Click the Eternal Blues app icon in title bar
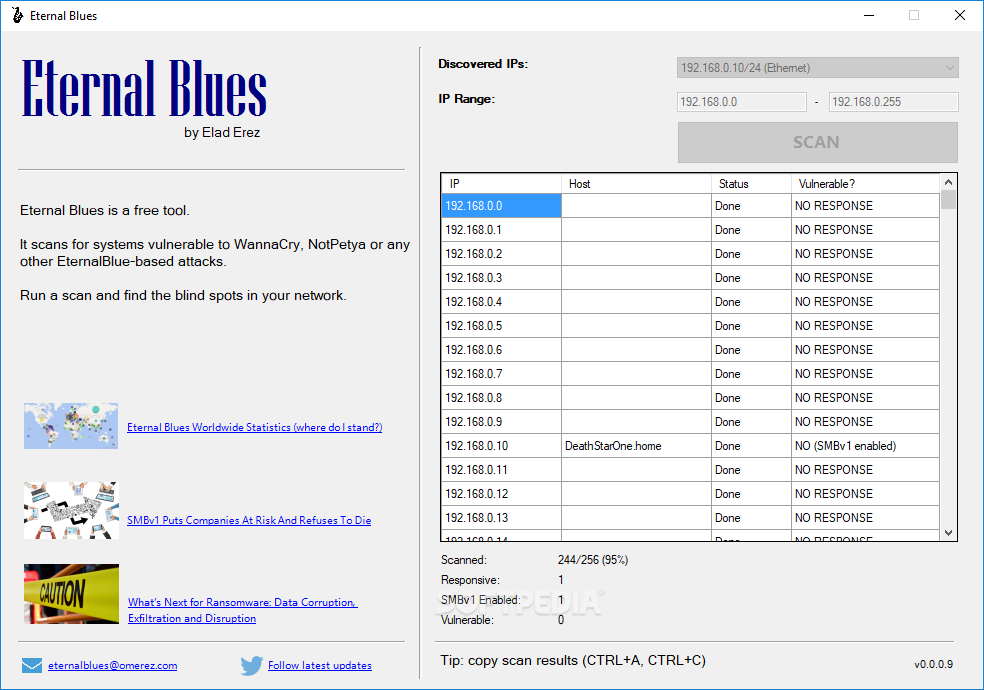This screenshot has height=690, width=984. tap(18, 15)
